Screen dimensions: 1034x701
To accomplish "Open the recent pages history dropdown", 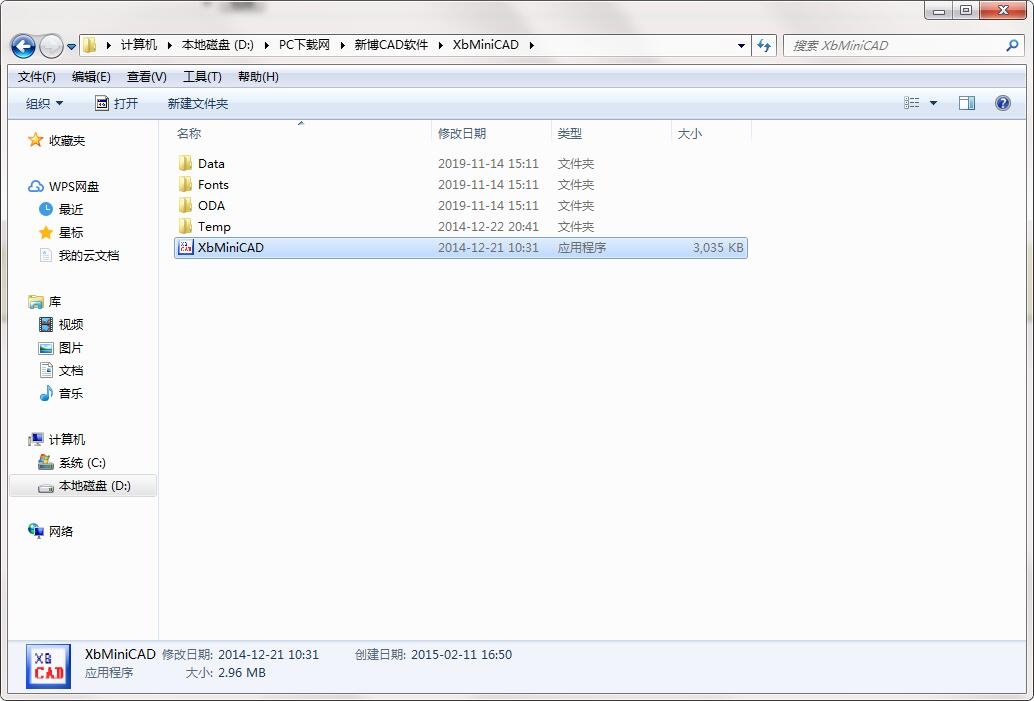I will [x=71, y=47].
